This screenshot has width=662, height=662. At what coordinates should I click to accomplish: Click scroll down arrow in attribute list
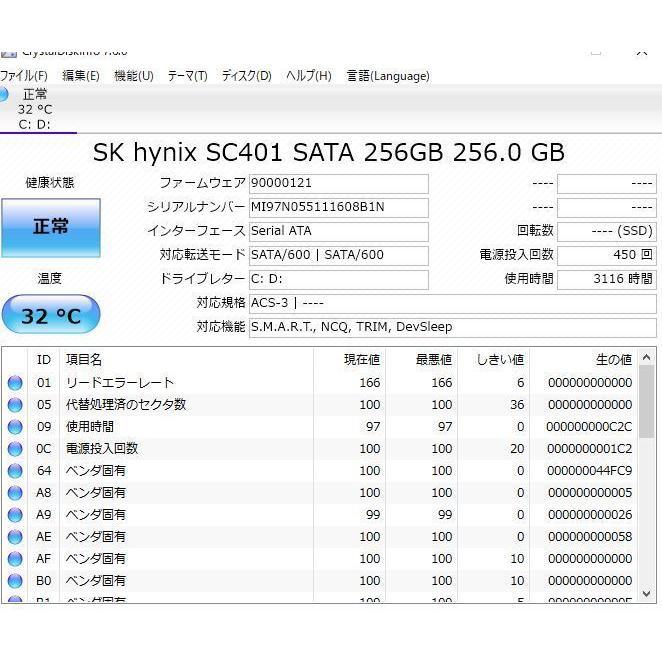click(x=646, y=594)
